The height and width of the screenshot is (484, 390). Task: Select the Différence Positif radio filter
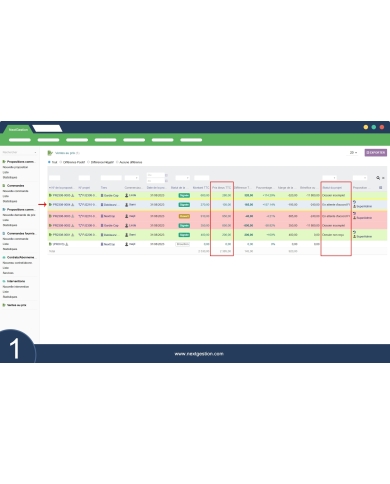click(x=61, y=162)
